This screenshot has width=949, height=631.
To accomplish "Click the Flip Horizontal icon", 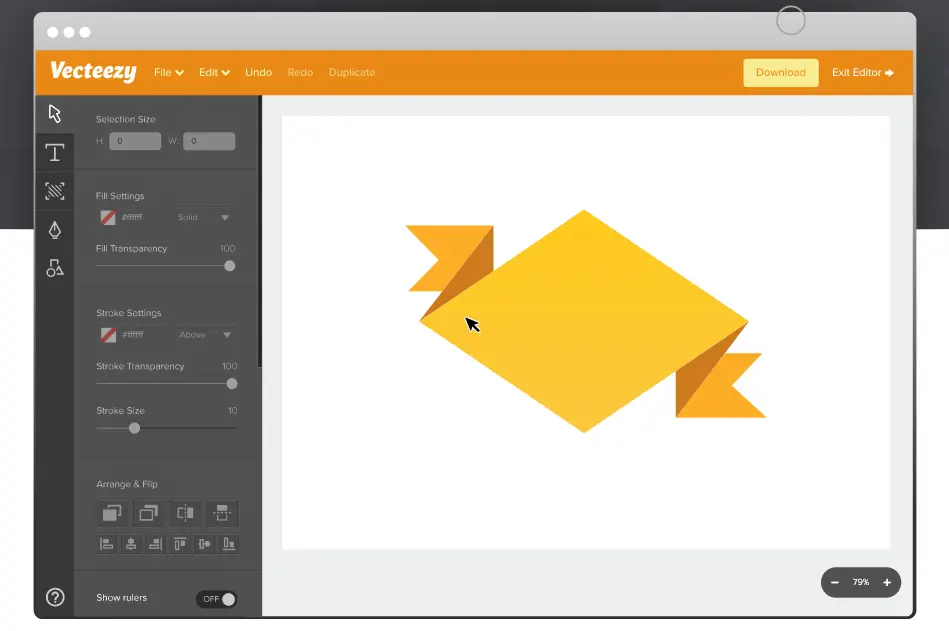I will tap(184, 513).
